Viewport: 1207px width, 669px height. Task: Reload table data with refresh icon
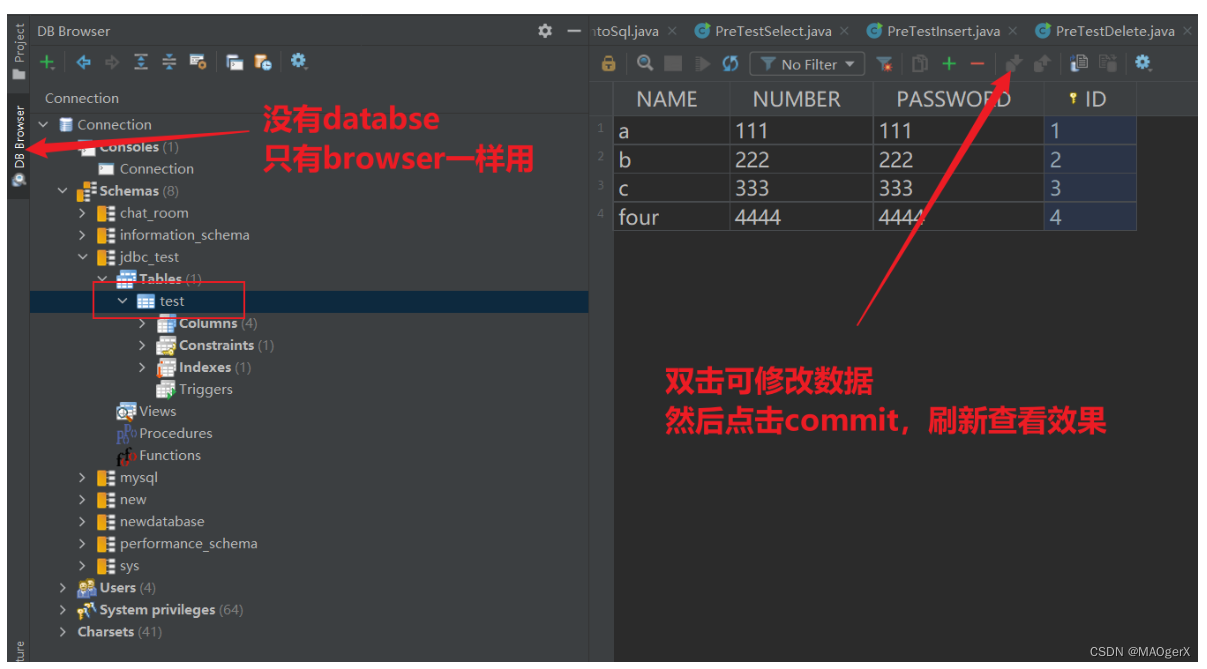(x=730, y=64)
